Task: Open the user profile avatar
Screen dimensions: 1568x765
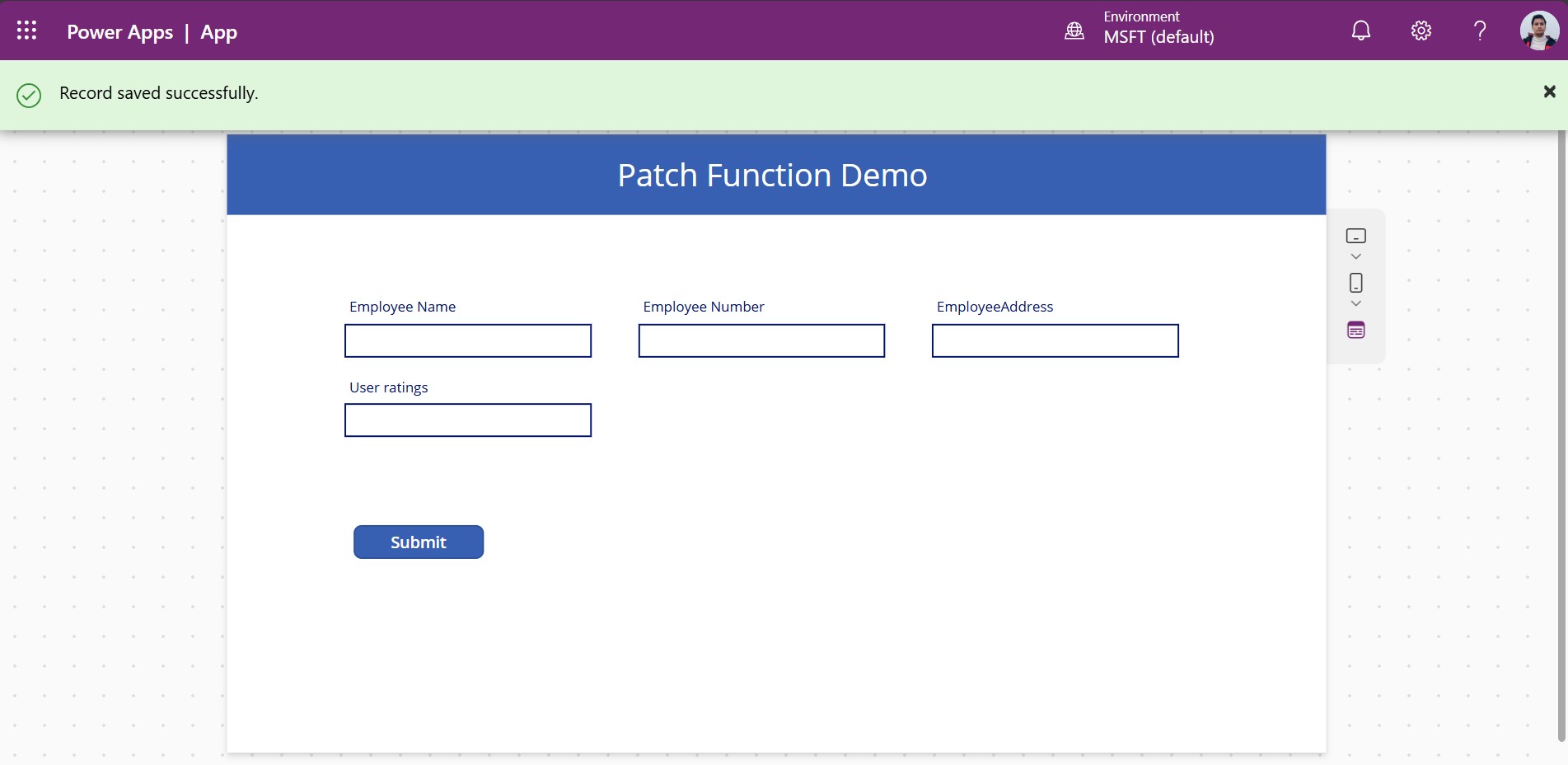Action: click(1539, 31)
